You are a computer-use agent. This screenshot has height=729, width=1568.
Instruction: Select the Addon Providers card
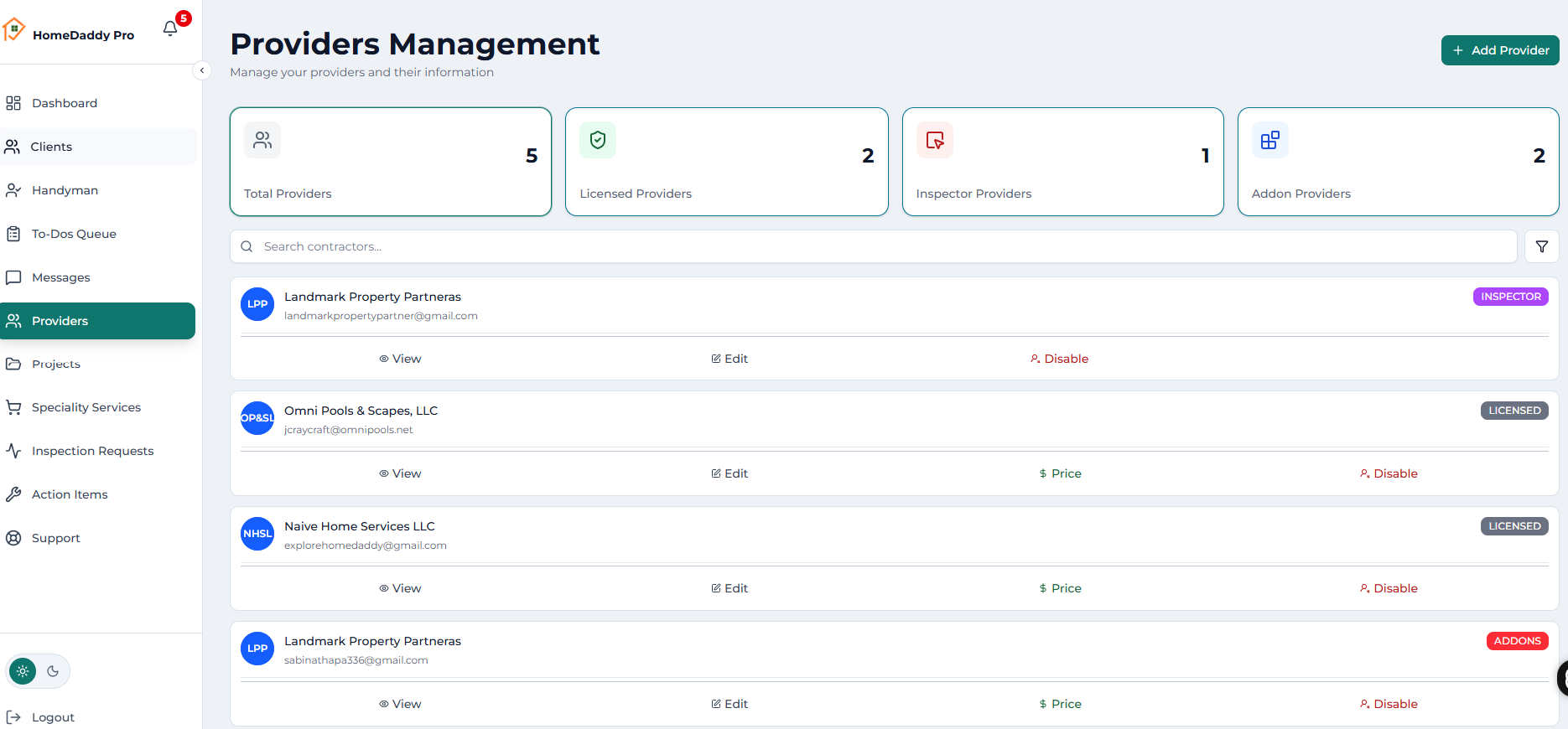[x=1399, y=162]
